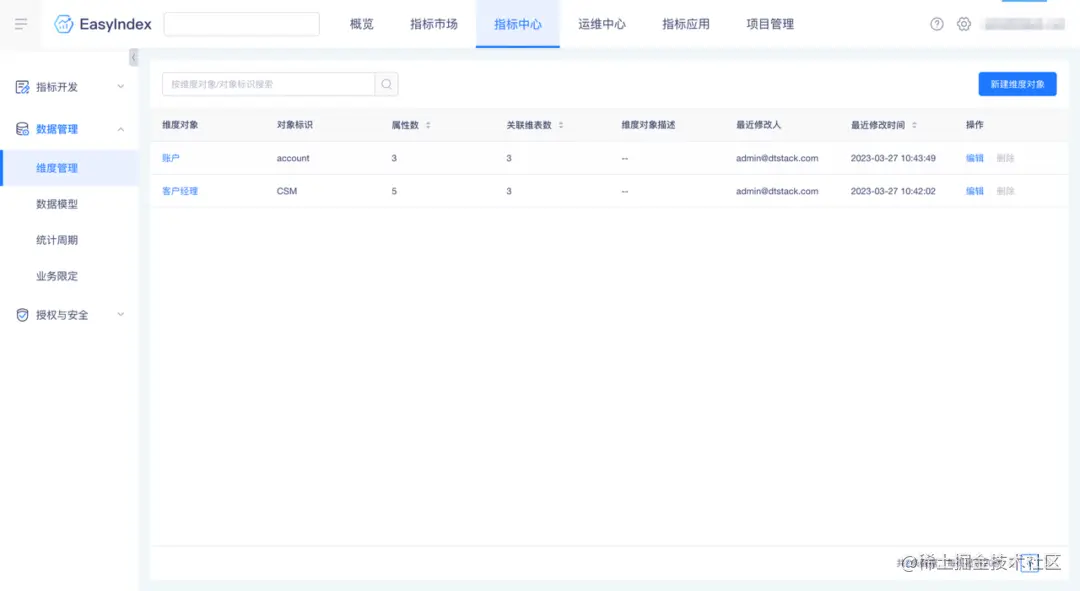
Task: Open the 客户经理 dimension object link
Action: pos(180,191)
